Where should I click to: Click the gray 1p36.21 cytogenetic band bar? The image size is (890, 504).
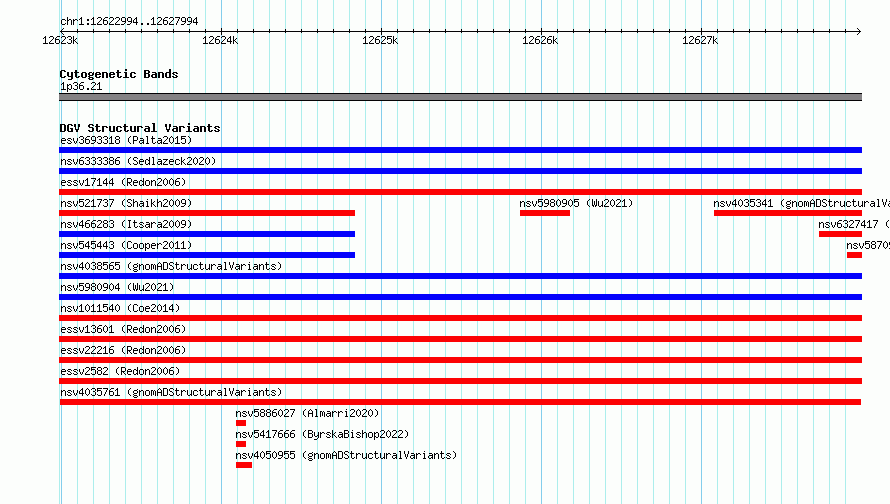(460, 97)
